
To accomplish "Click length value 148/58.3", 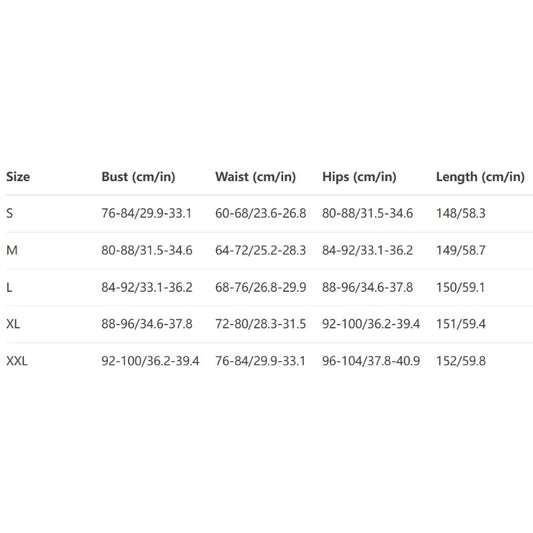I will (x=461, y=213).
